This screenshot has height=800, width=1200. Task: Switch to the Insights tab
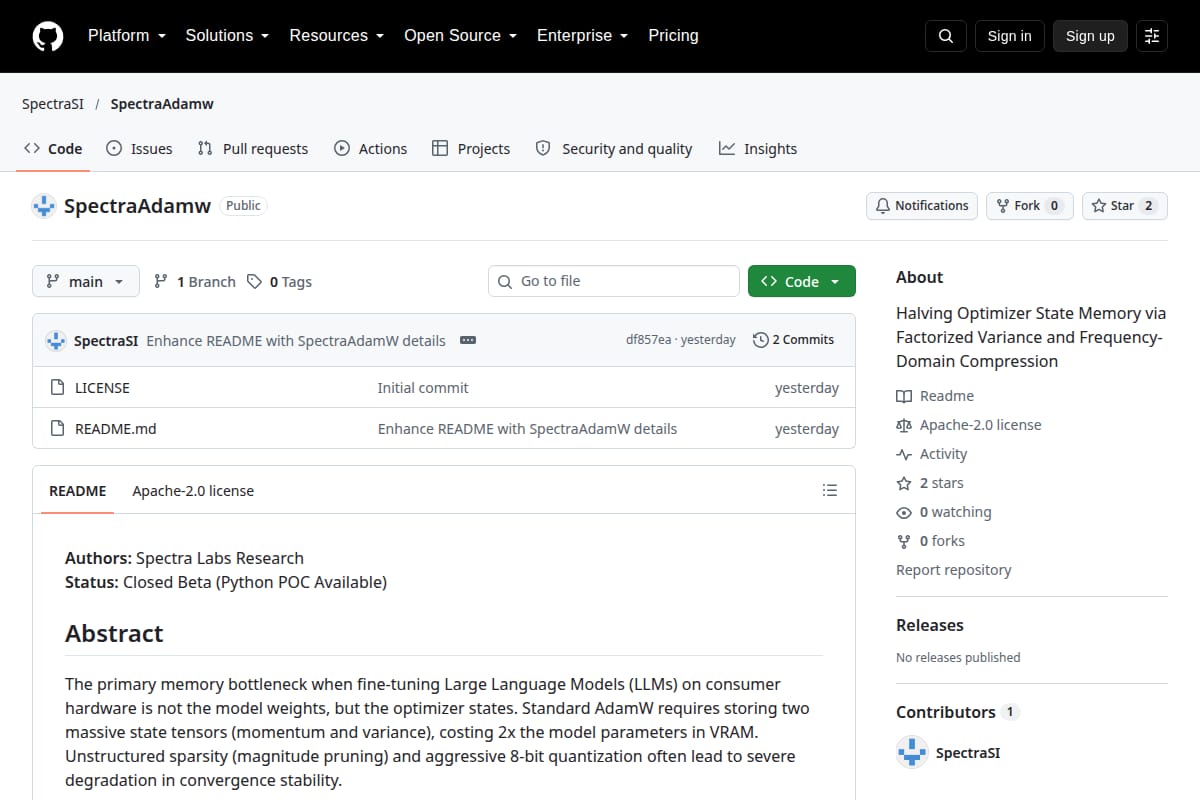point(758,149)
